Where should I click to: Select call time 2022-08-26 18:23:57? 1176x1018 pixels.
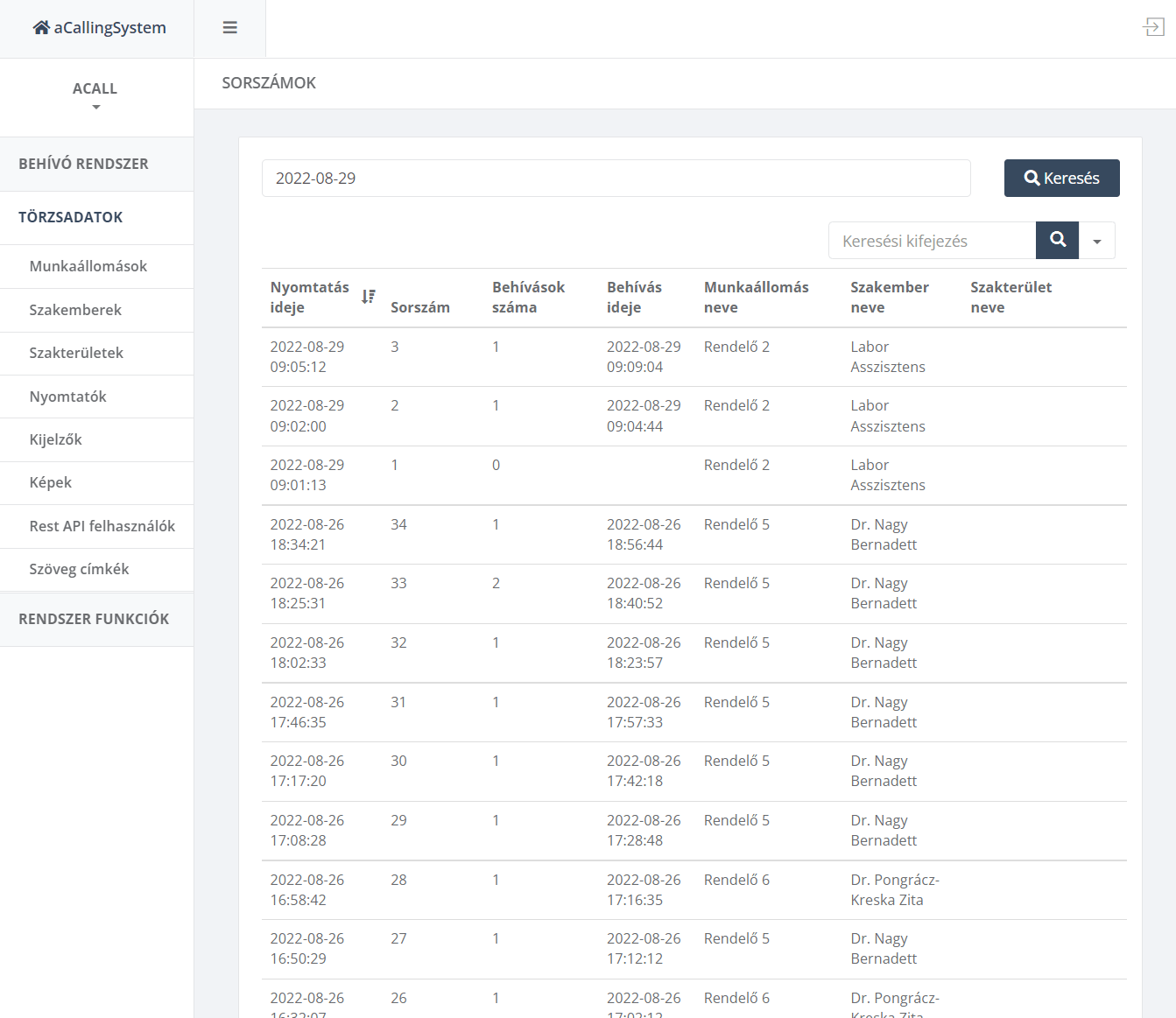tap(644, 652)
